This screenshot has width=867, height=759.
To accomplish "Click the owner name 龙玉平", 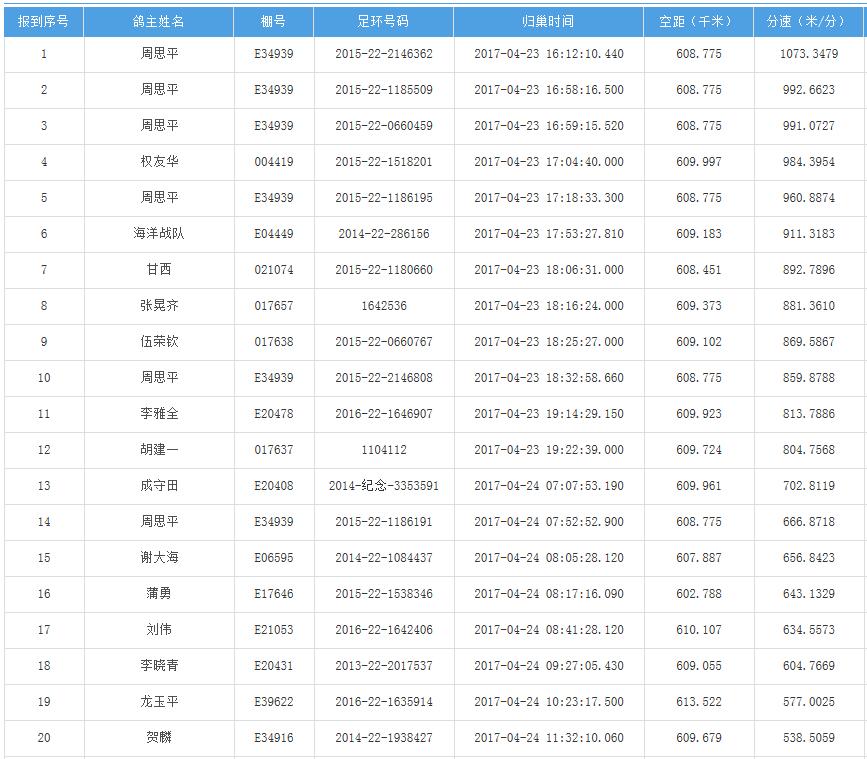I will point(159,702).
